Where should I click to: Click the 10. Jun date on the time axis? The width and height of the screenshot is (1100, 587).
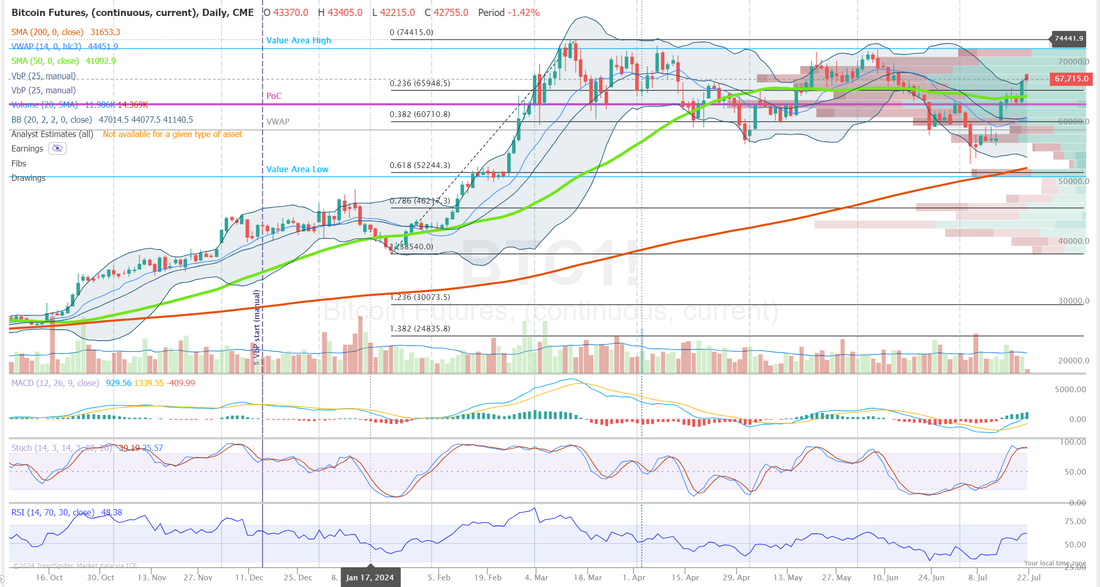[885, 578]
